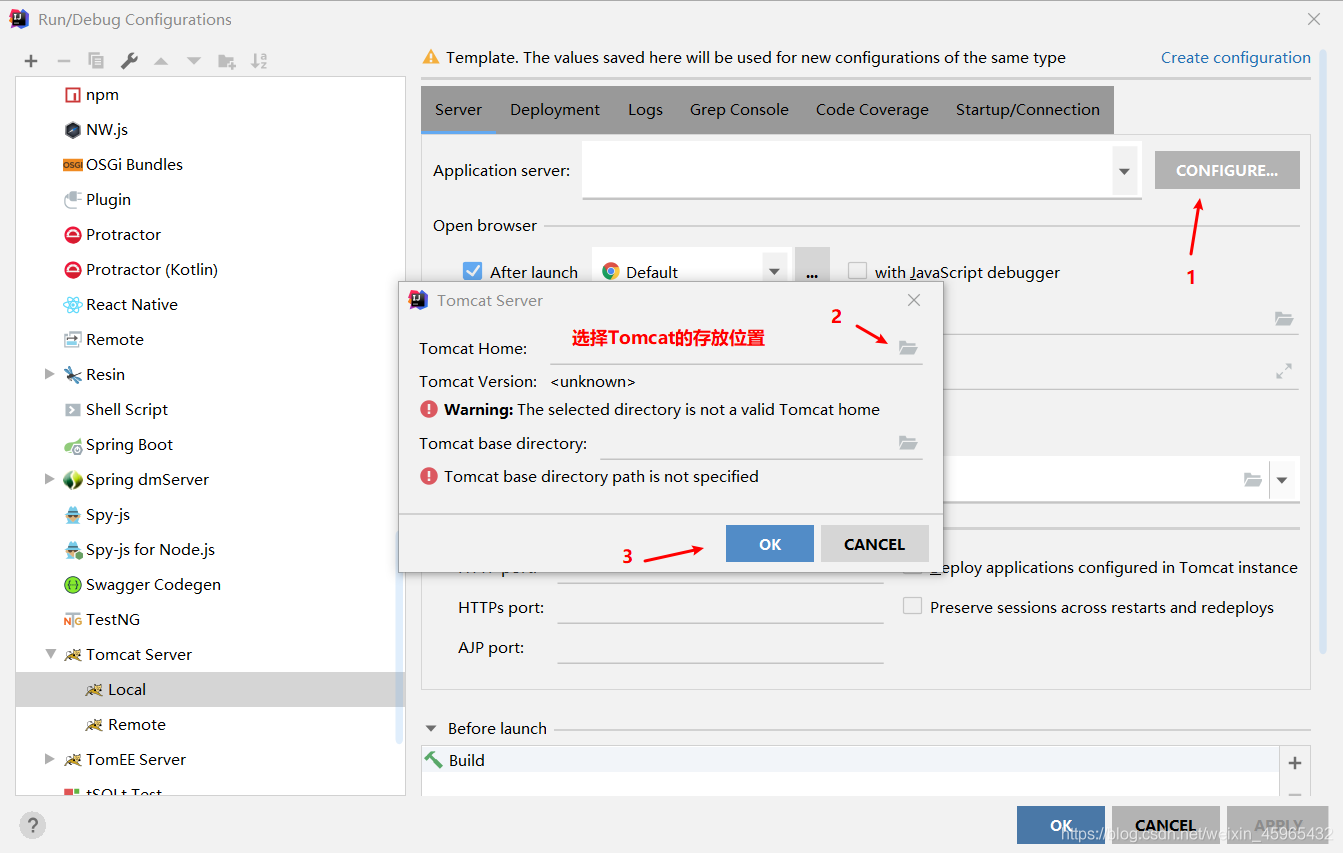Collapse the Tomcat Server node
This screenshot has height=853, width=1343.
49,654
